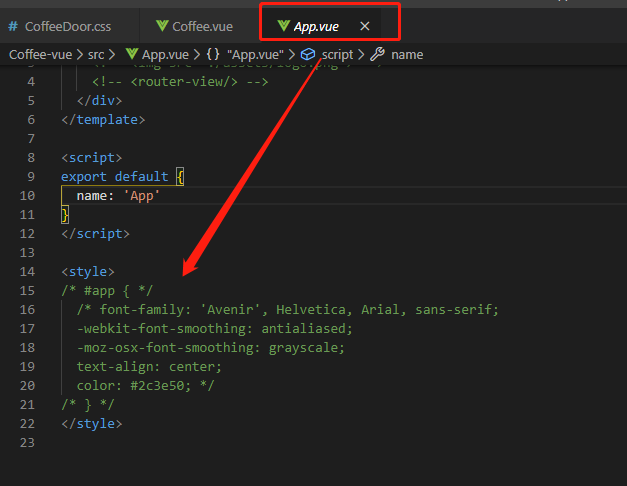Click the commented #app selector line
The image size is (627, 486).
107,290
